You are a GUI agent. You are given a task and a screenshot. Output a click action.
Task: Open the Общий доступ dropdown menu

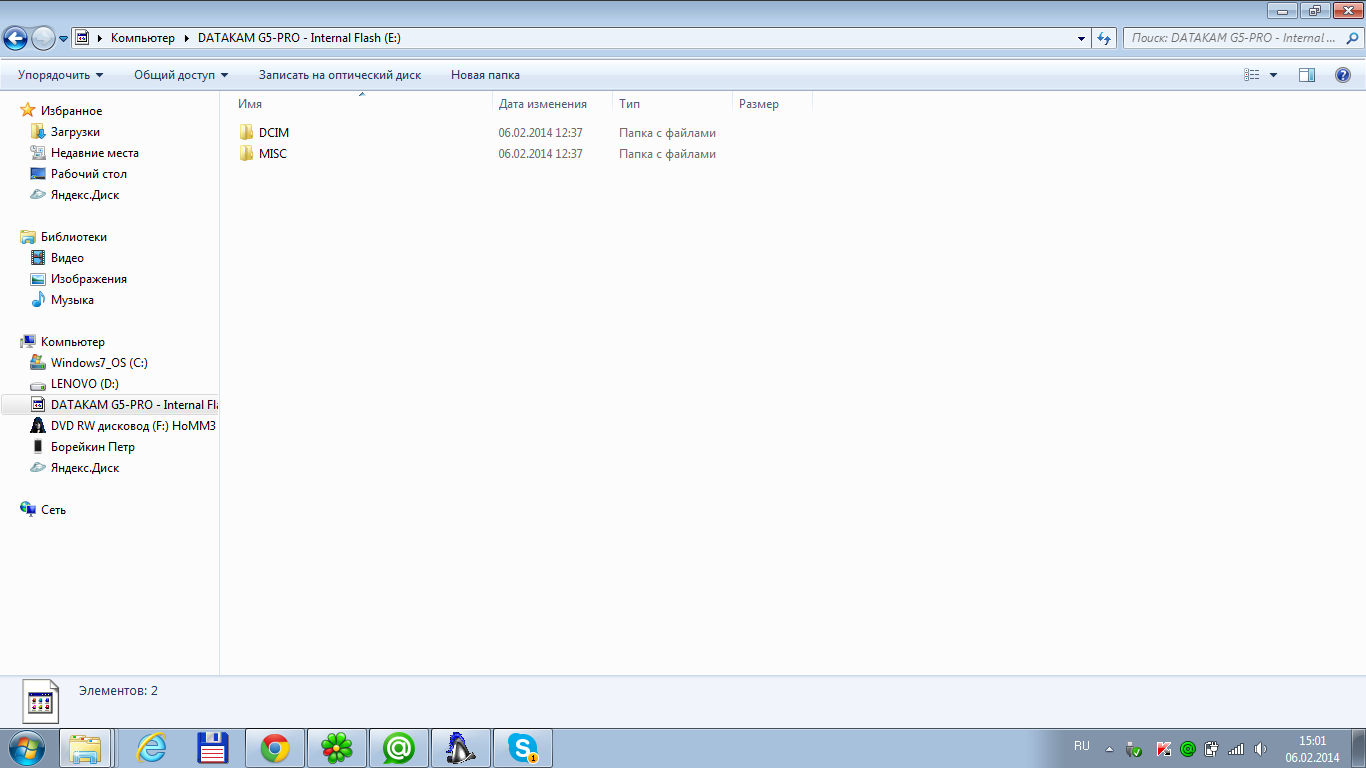[181, 75]
